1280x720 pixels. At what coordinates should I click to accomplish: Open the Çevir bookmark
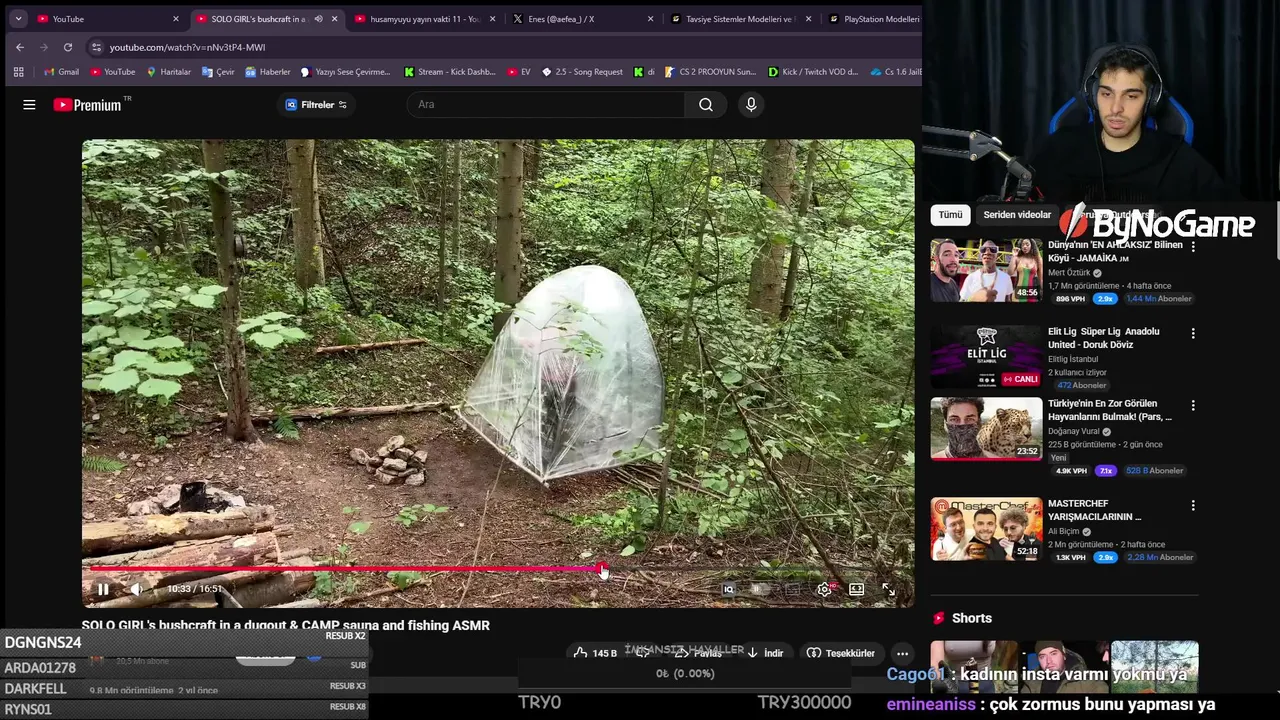point(218,72)
